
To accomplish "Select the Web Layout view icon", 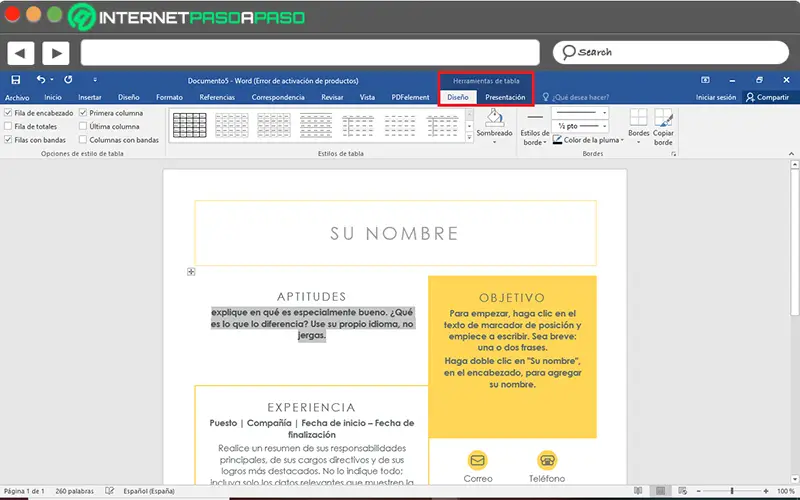I will pyautogui.click(x=682, y=491).
